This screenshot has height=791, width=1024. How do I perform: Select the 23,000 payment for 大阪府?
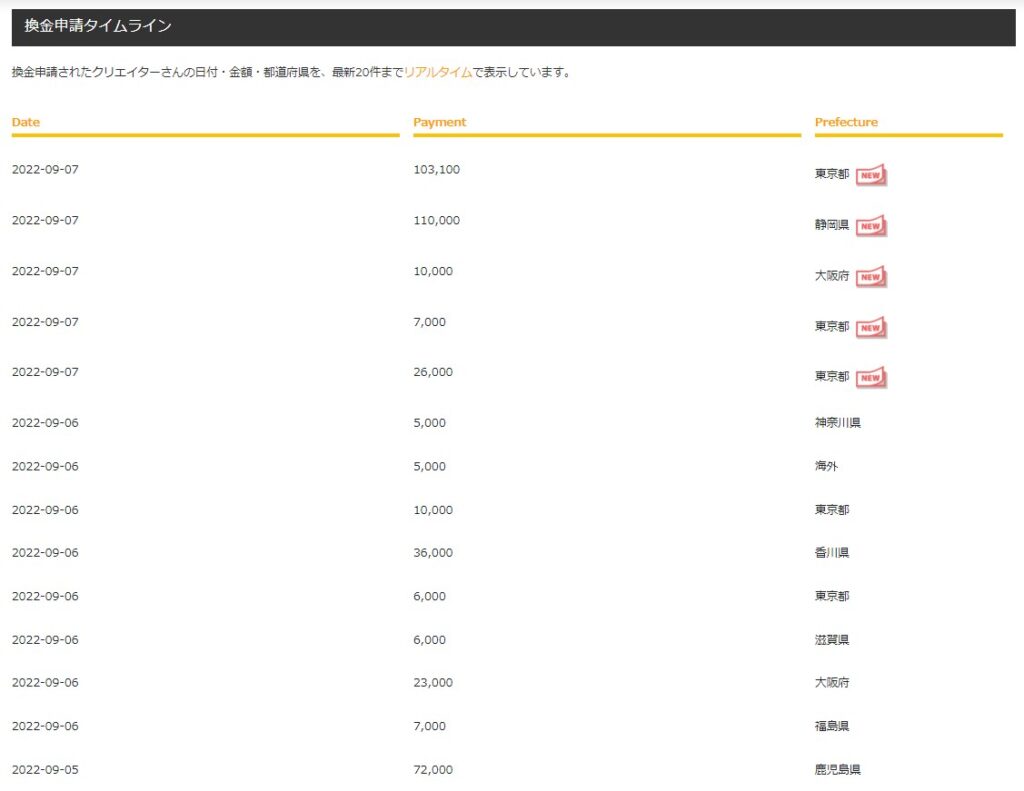click(x=432, y=682)
